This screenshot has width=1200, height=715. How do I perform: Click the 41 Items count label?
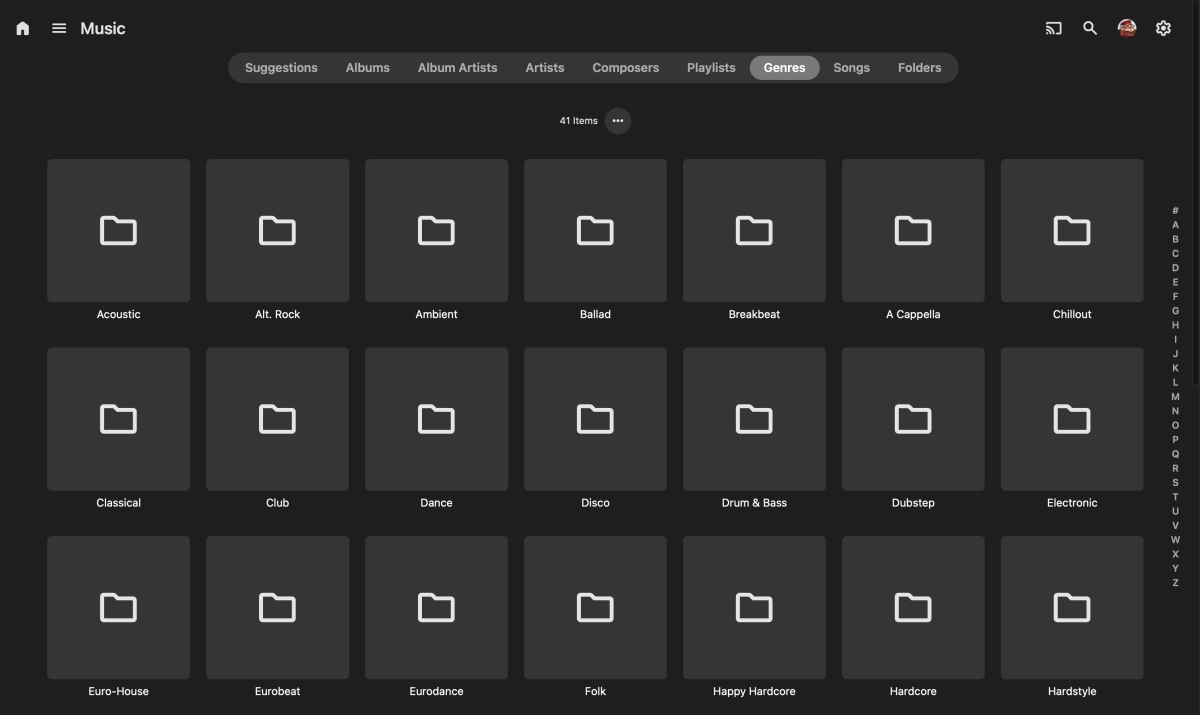coord(578,121)
